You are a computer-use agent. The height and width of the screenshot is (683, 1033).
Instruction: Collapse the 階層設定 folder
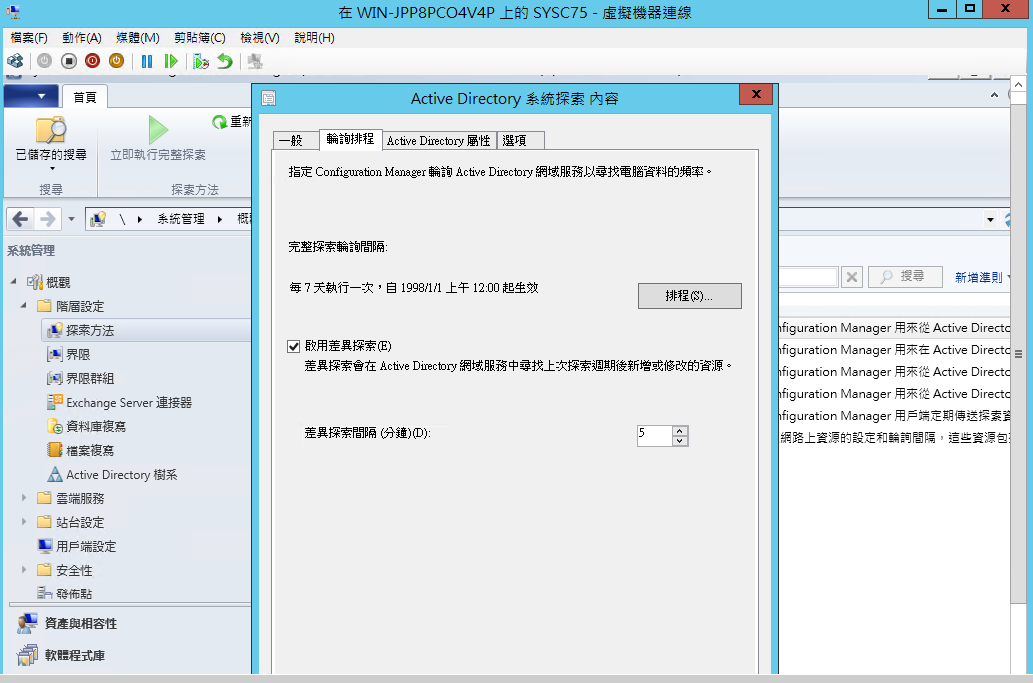tap(24, 306)
